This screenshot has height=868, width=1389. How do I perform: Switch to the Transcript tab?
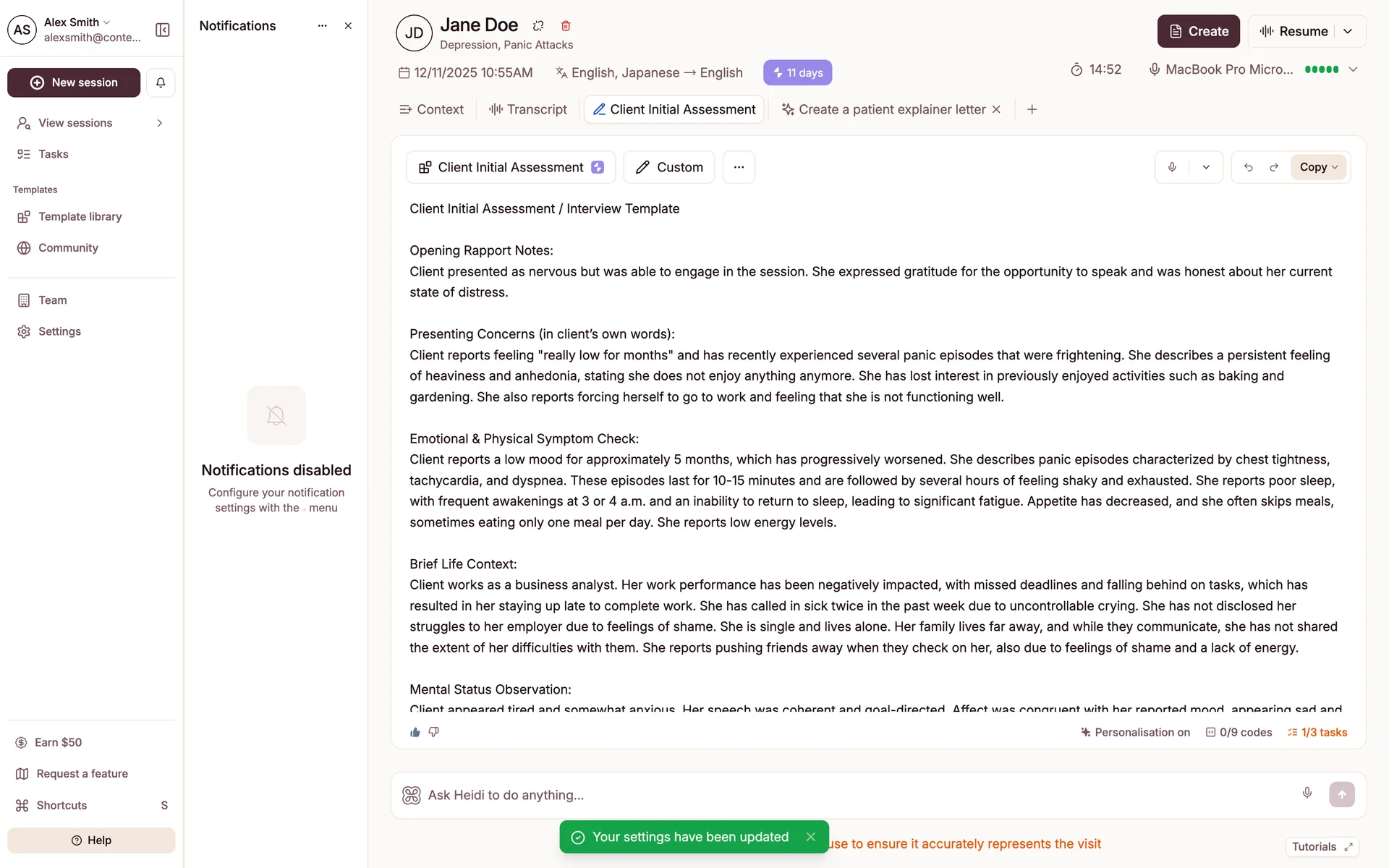click(528, 109)
